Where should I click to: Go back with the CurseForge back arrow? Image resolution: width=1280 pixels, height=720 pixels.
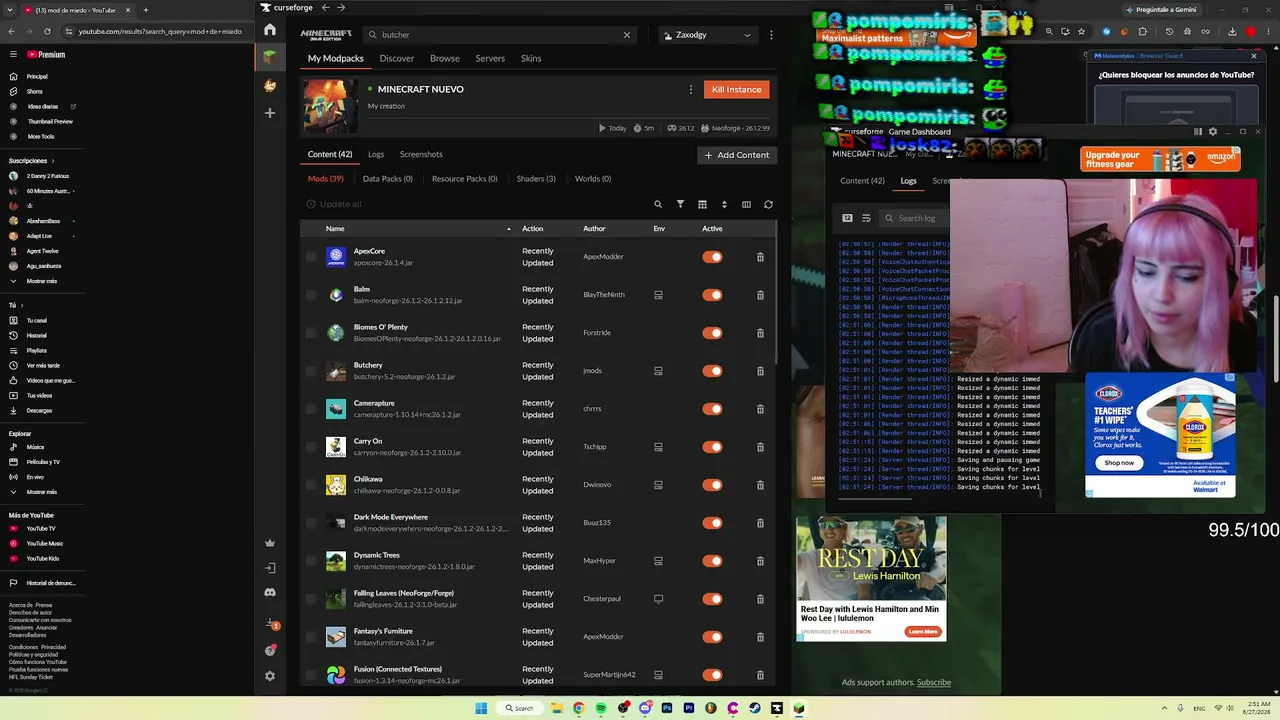click(325, 8)
